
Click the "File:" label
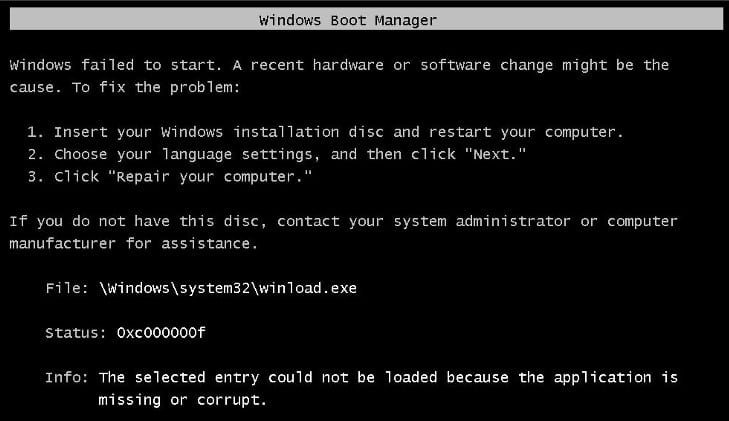tap(67, 288)
